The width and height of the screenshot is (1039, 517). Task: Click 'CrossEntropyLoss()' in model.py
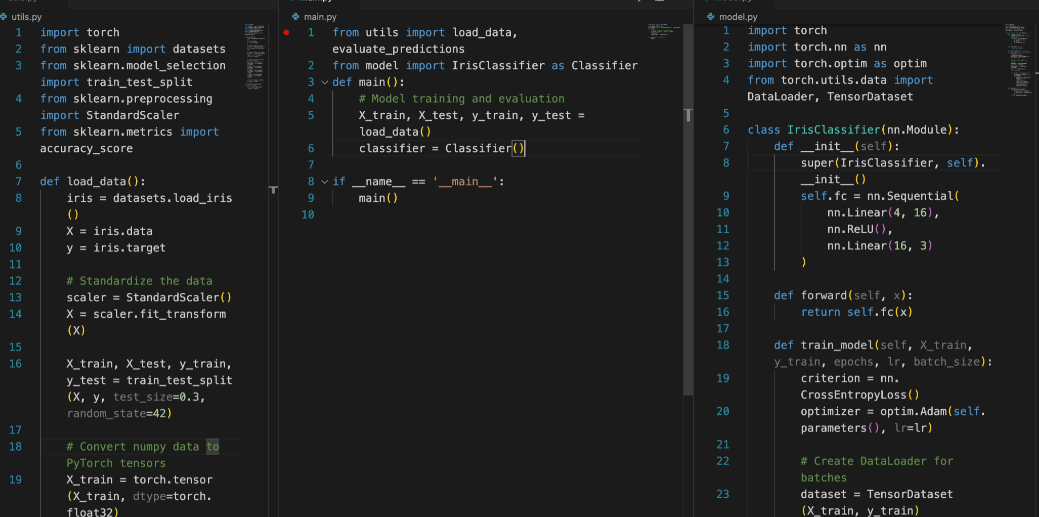[861, 395]
